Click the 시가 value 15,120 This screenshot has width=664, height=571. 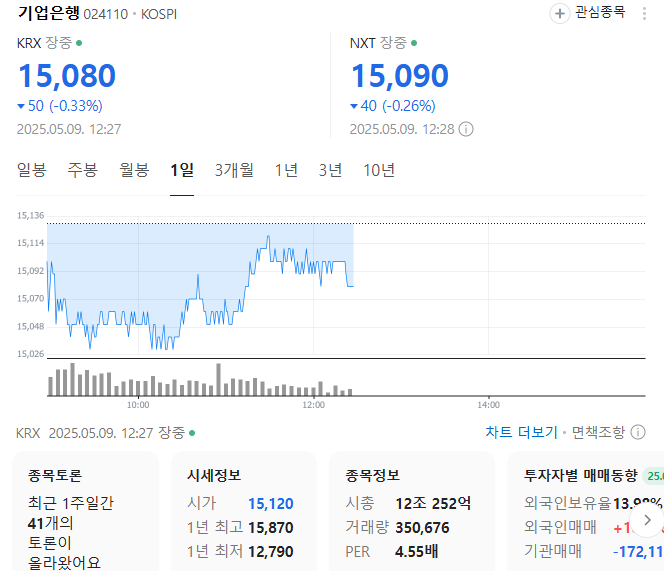click(271, 504)
